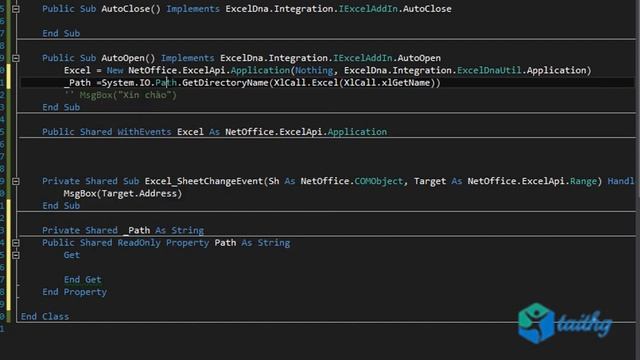Click Path name in the Property declaration

(x=225, y=243)
